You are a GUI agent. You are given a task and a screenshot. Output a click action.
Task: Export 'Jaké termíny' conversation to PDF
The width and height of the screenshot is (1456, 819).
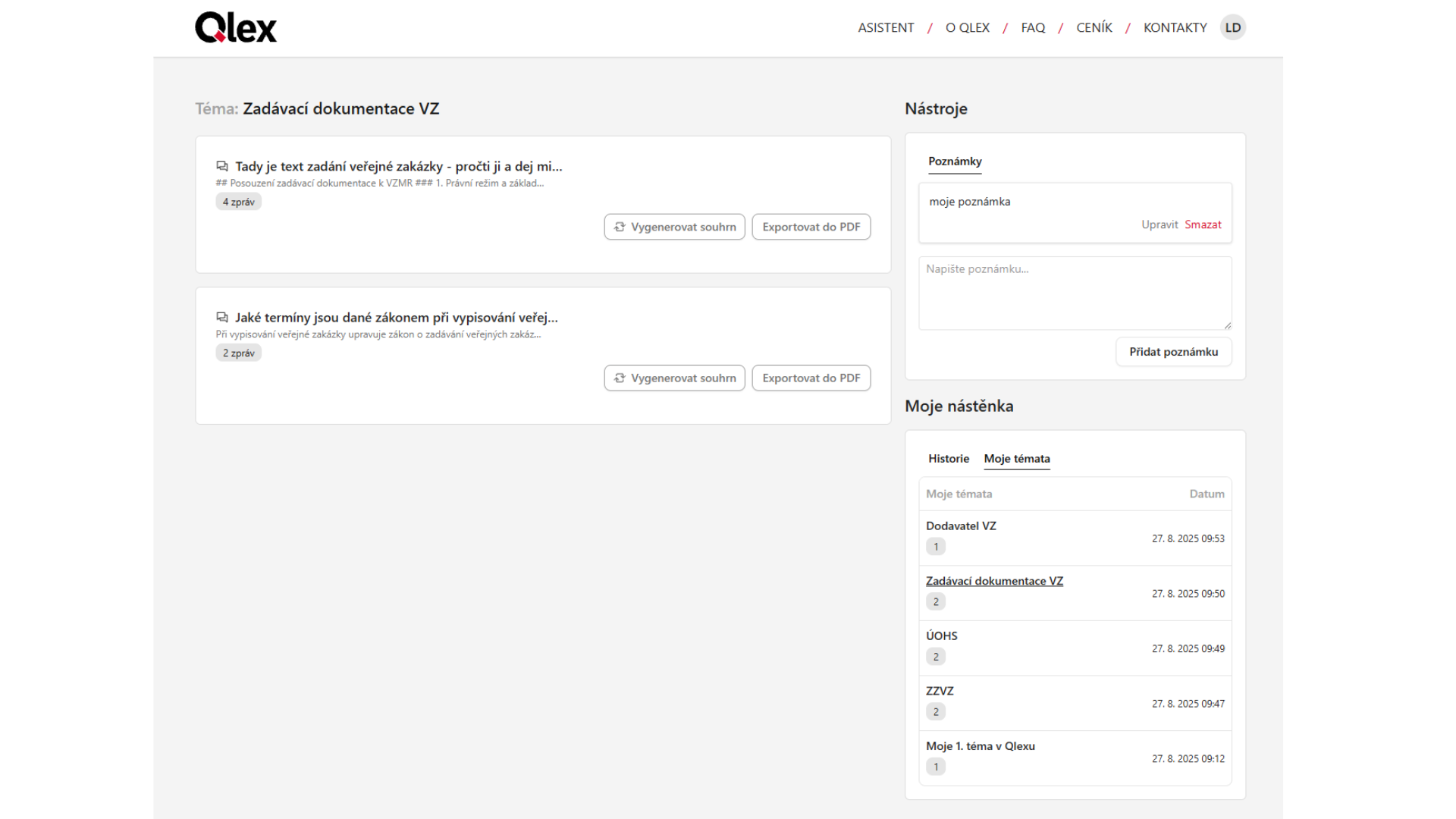tap(811, 378)
